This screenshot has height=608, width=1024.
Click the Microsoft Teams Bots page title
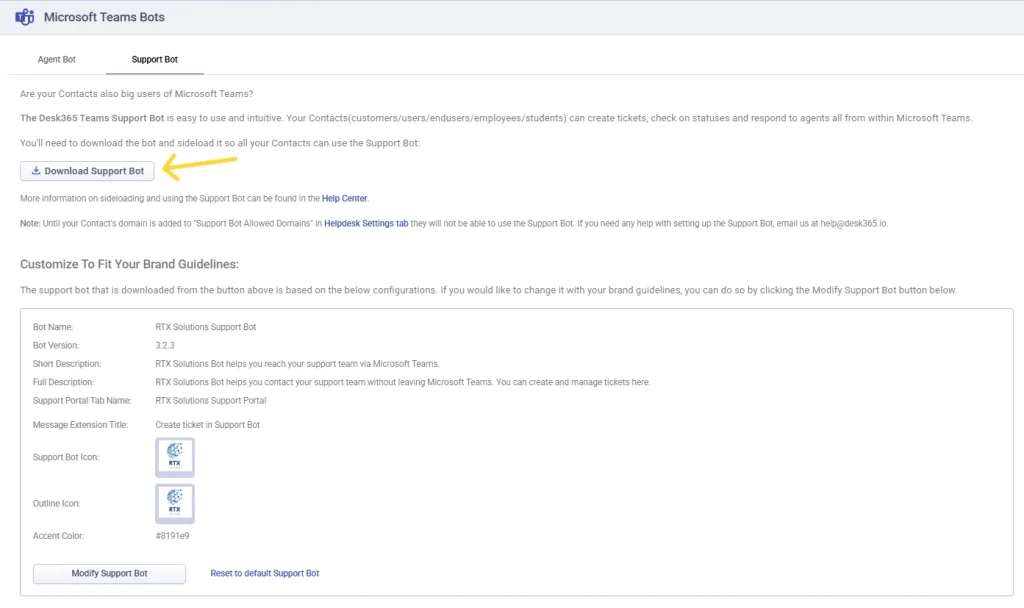coord(104,17)
